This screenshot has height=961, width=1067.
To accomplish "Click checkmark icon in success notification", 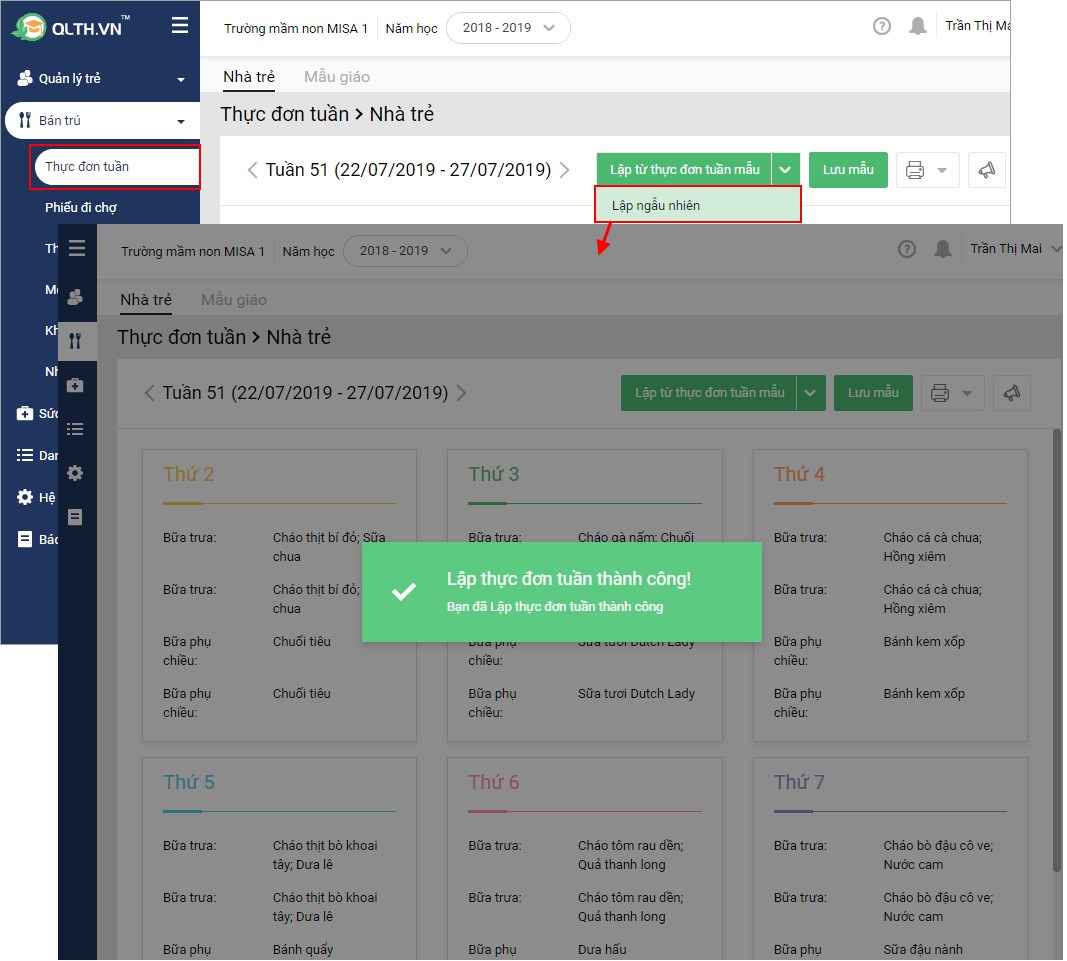I will click(404, 591).
